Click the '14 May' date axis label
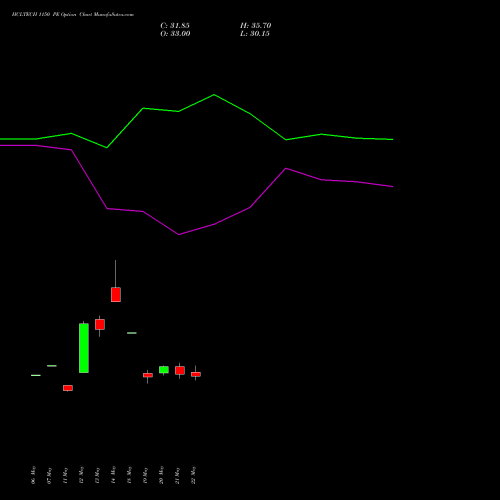This screenshot has width=500, height=500. (x=113, y=475)
